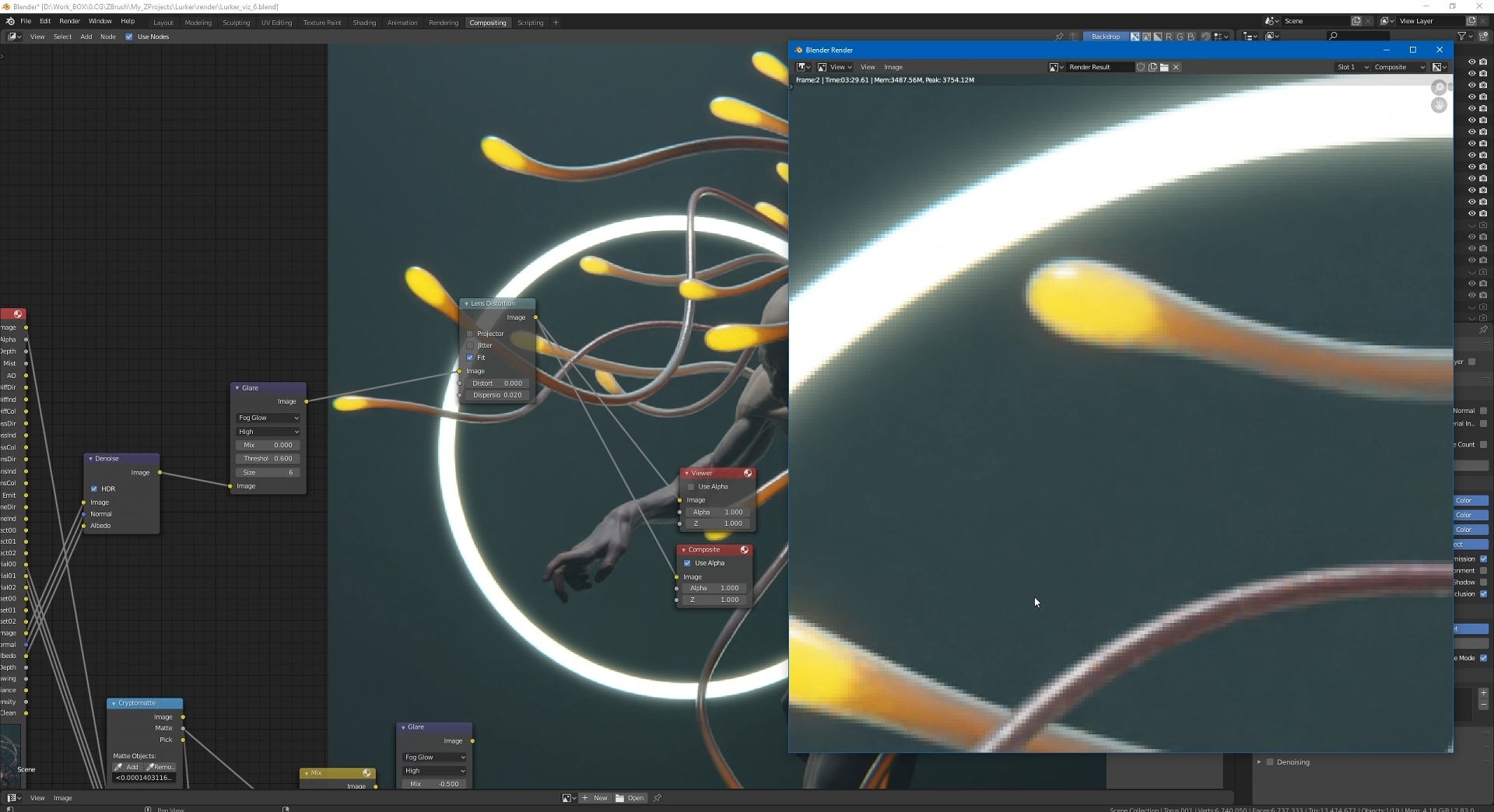Toggle the Use Nodes checkbox
Viewport: 1494px width, 812px height.
[x=129, y=37]
